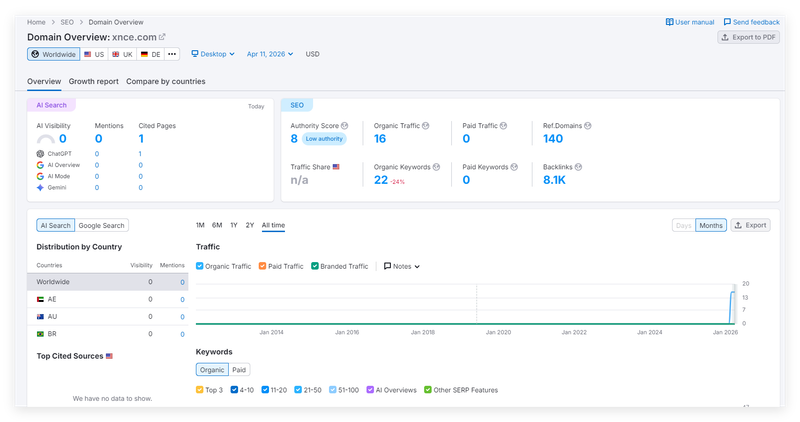Toggle AI Overviews checkbox
This screenshot has height=422, width=800.
[370, 390]
